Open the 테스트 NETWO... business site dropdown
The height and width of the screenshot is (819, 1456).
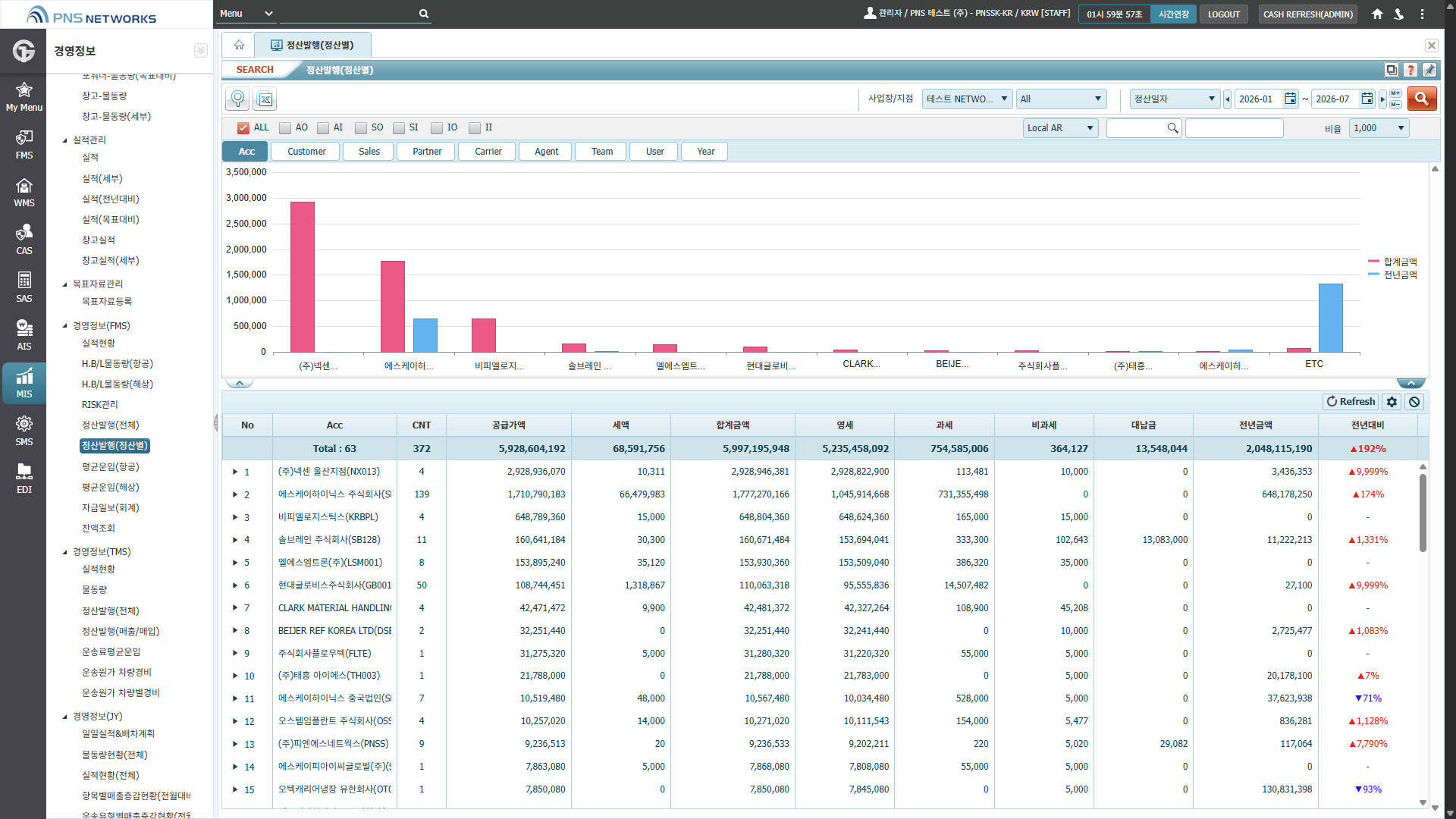coord(967,99)
